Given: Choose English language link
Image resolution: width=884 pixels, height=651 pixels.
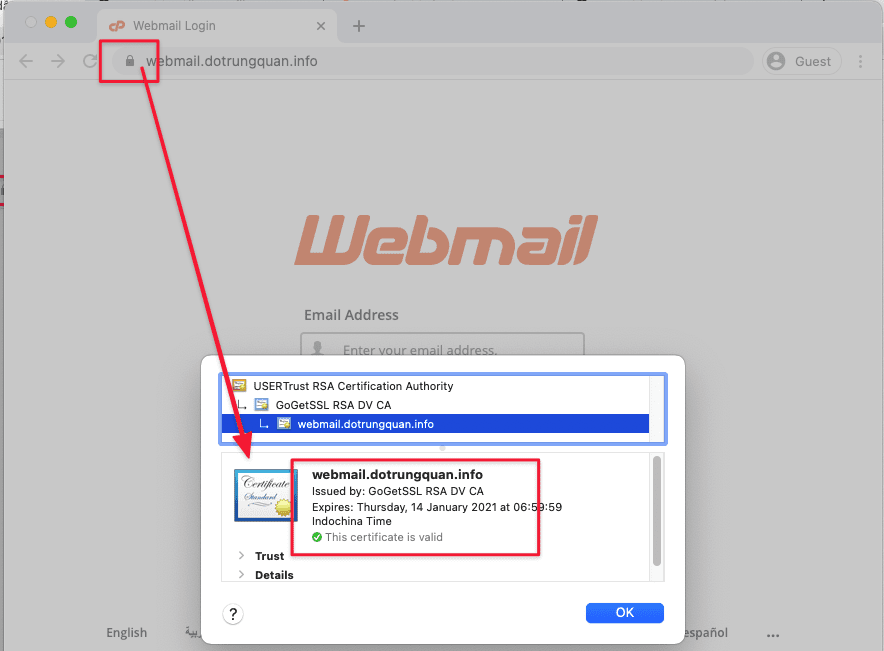Looking at the screenshot, I should click(x=127, y=633).
